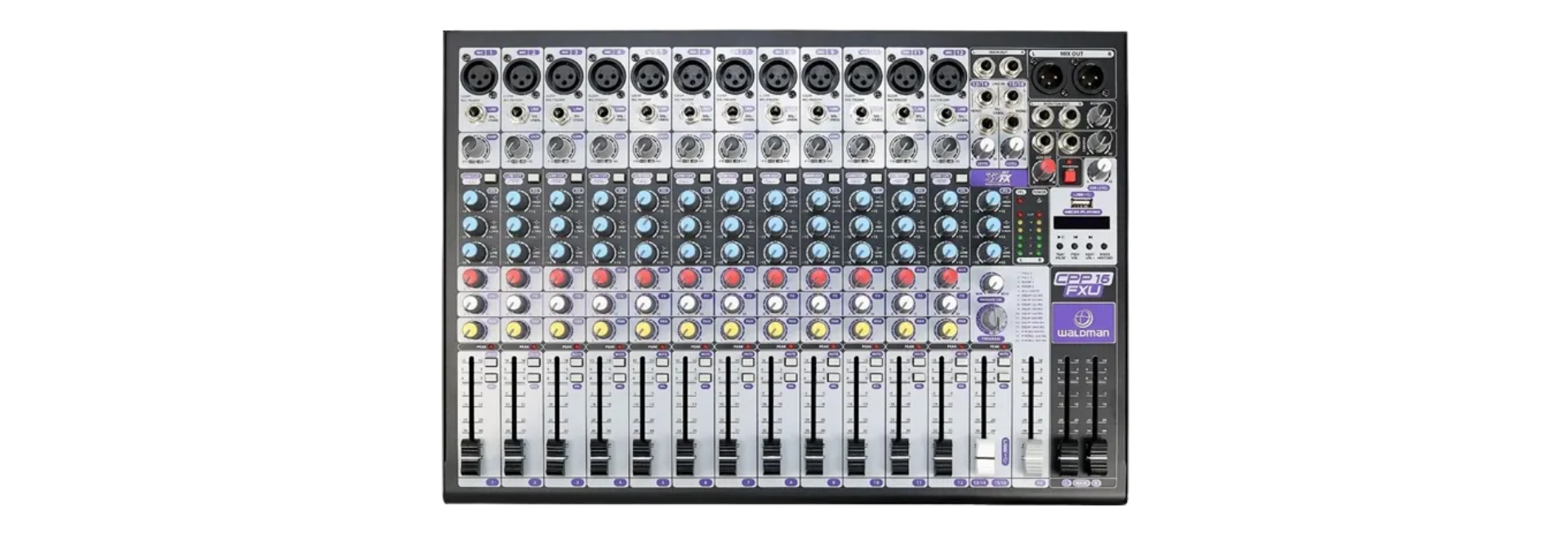Click the channel 1 yellow pan knob

474,330
